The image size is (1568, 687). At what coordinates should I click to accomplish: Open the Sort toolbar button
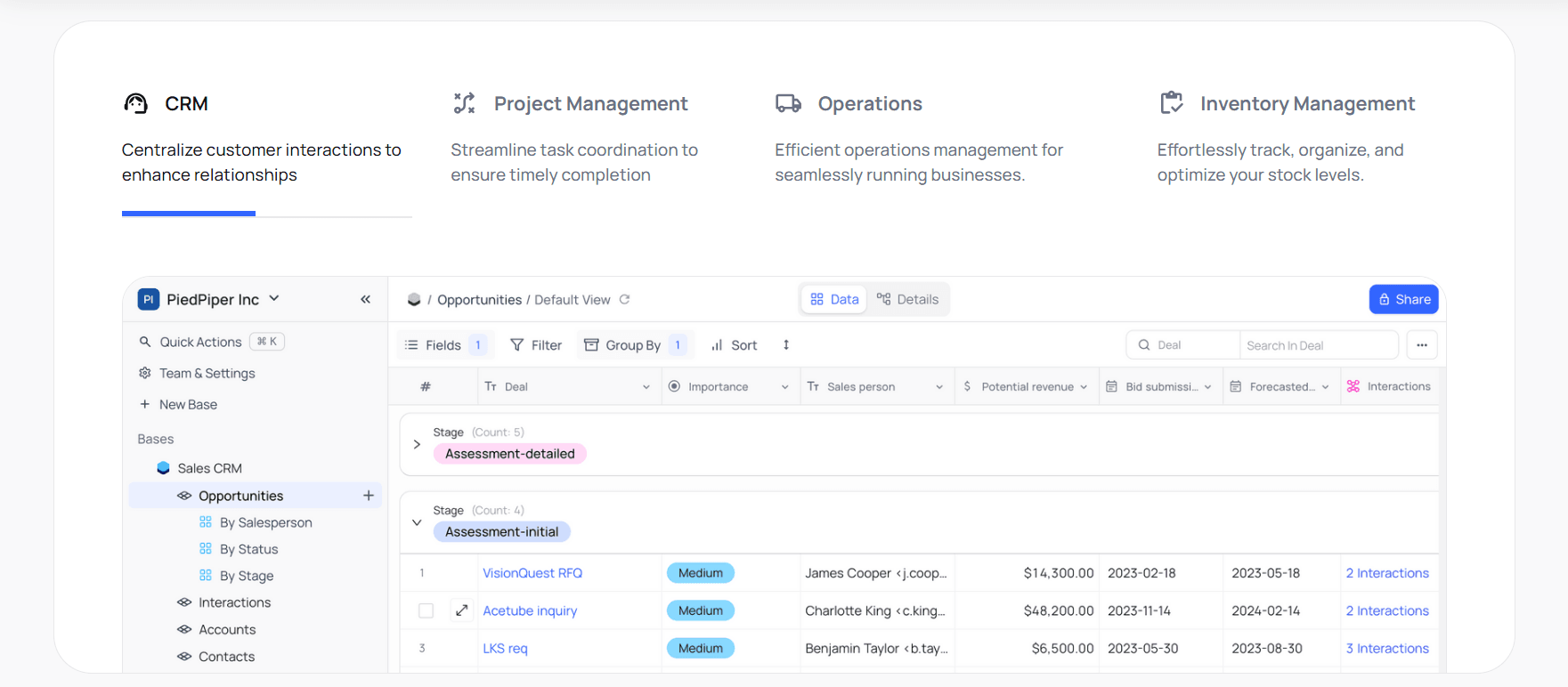click(x=735, y=345)
